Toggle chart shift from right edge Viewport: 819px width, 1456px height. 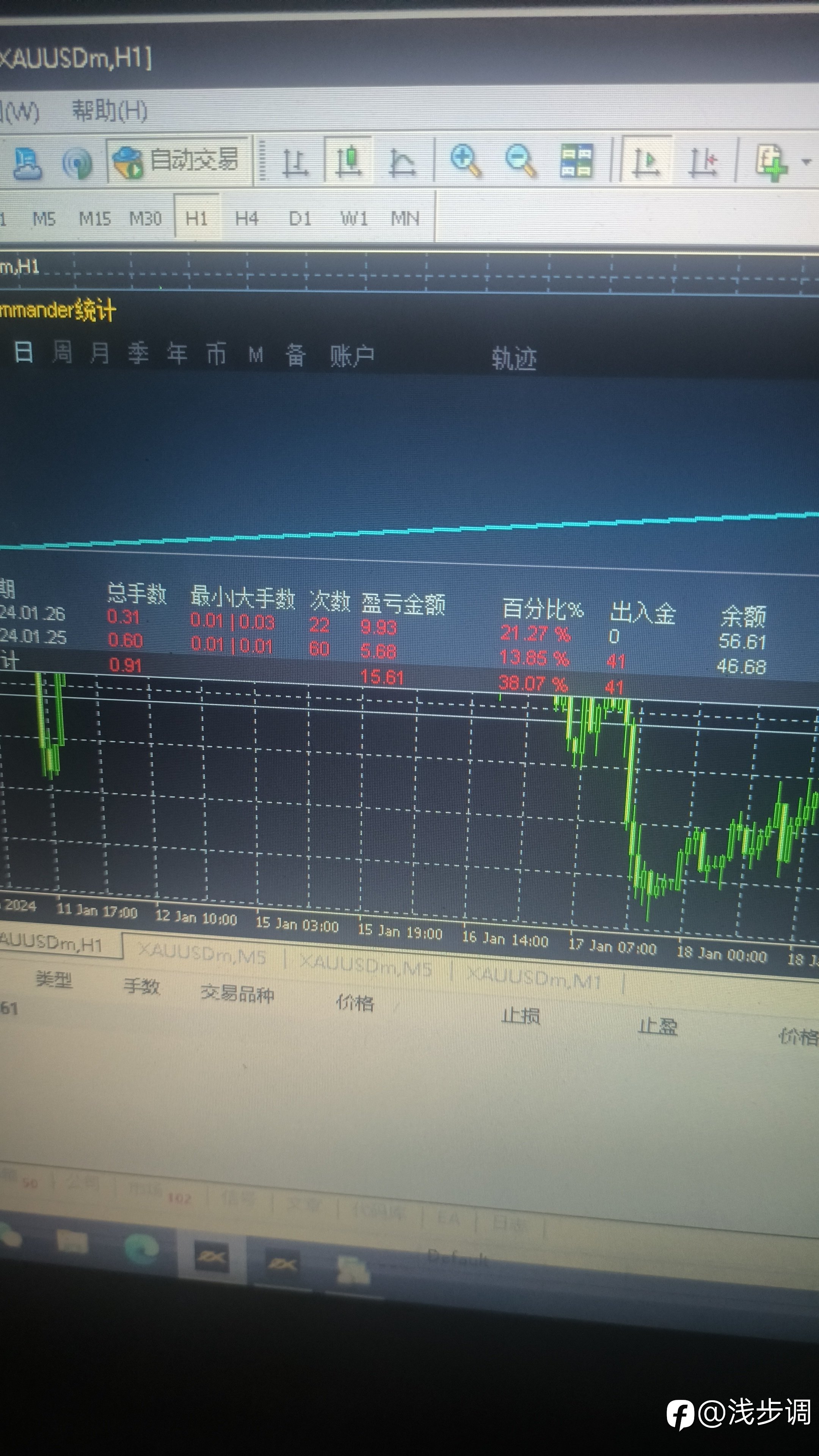click(703, 162)
